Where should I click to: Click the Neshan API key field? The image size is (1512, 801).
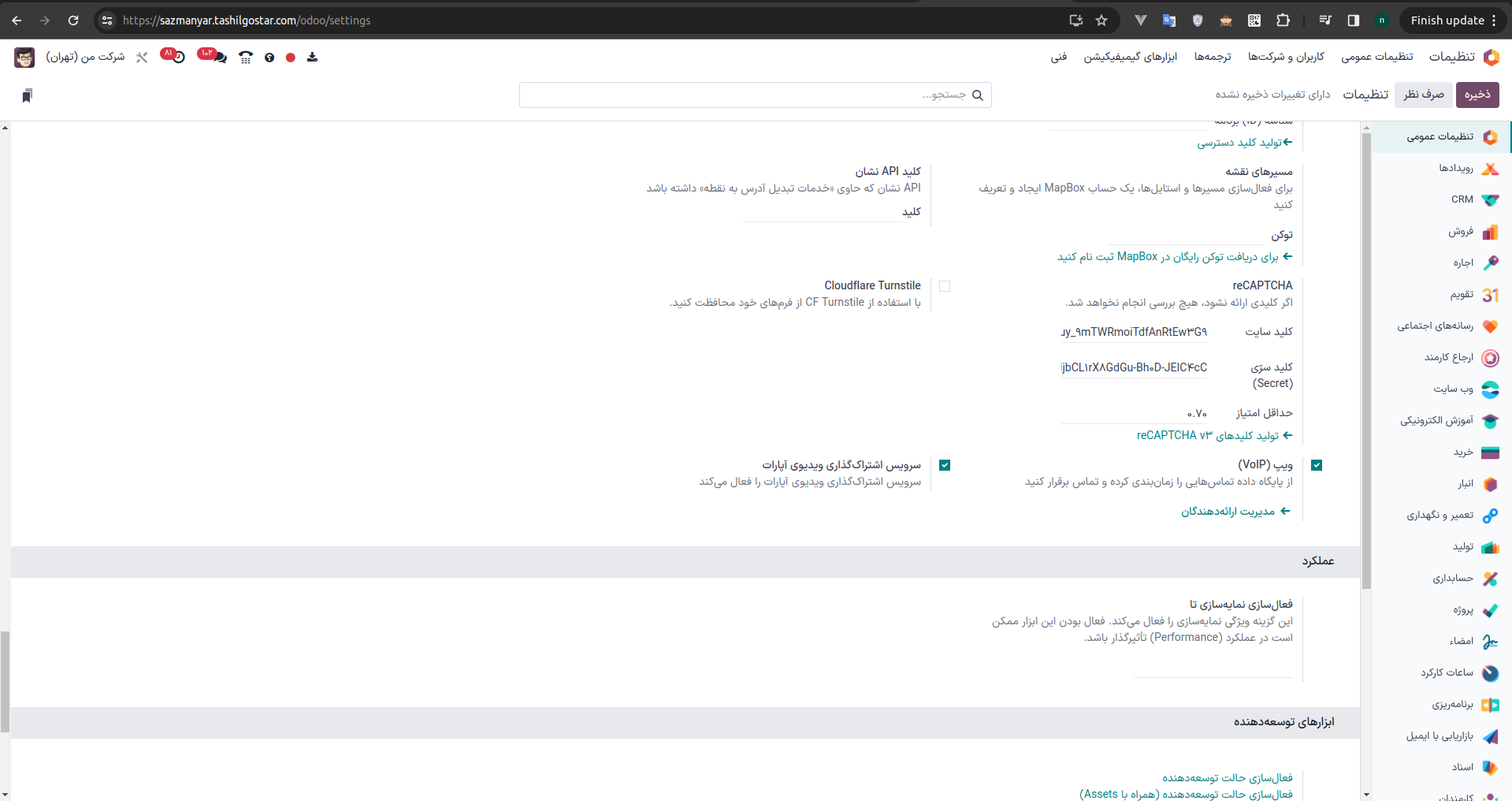tap(822, 212)
